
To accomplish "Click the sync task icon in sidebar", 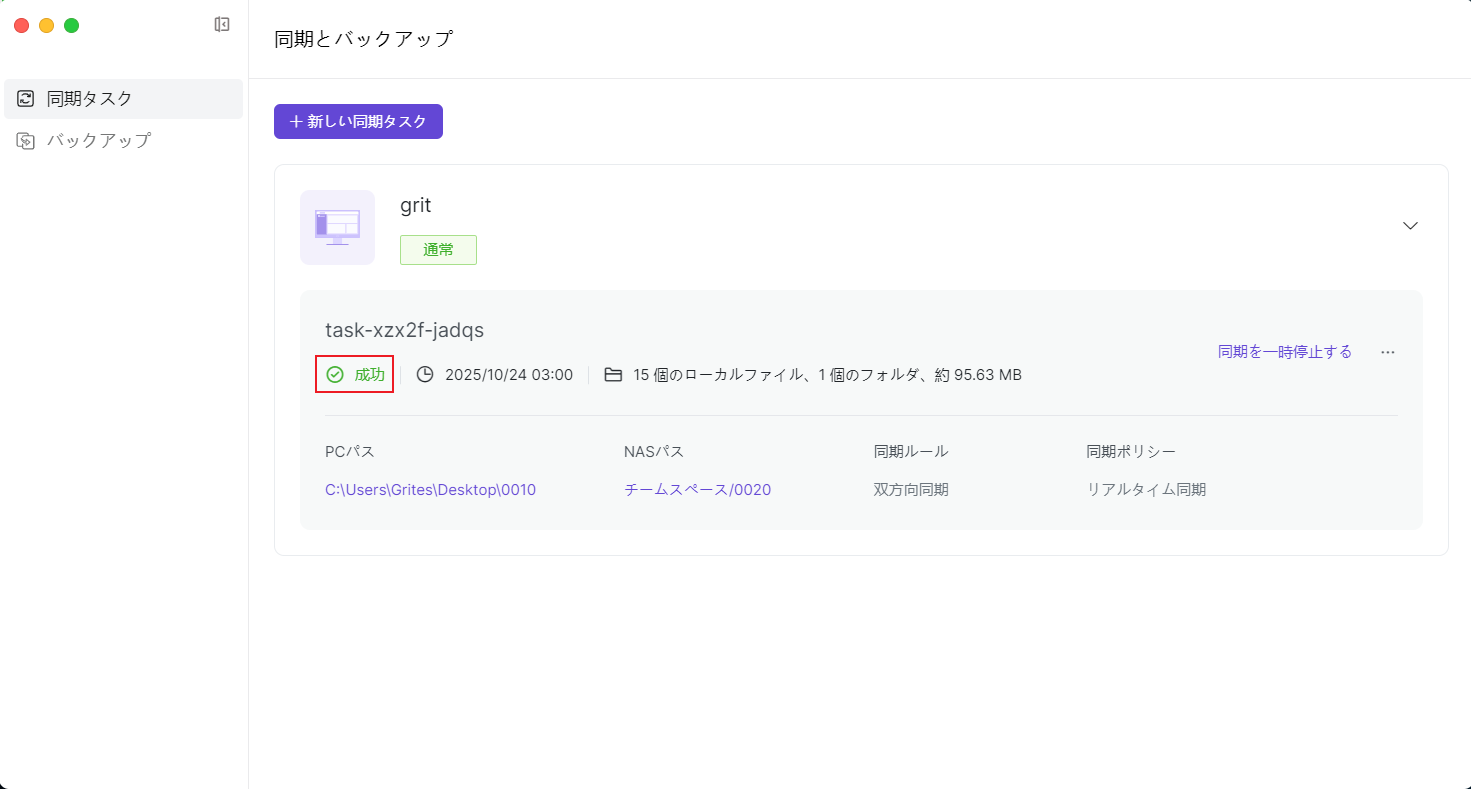I will [26, 98].
